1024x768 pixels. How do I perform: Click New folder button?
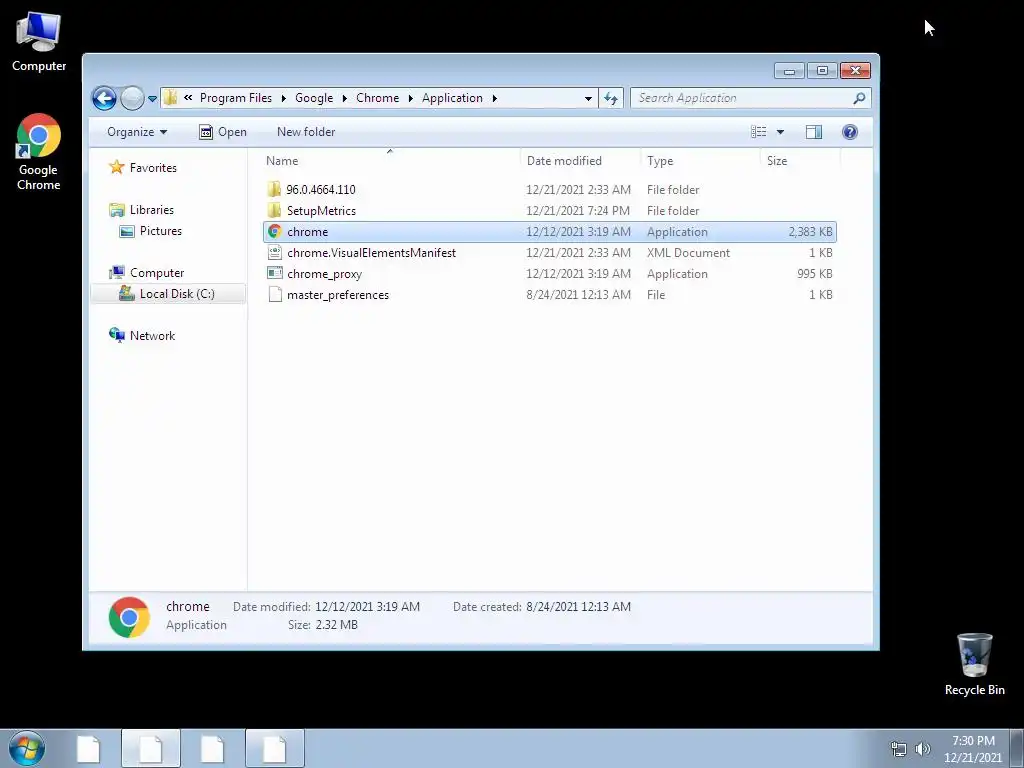(306, 132)
